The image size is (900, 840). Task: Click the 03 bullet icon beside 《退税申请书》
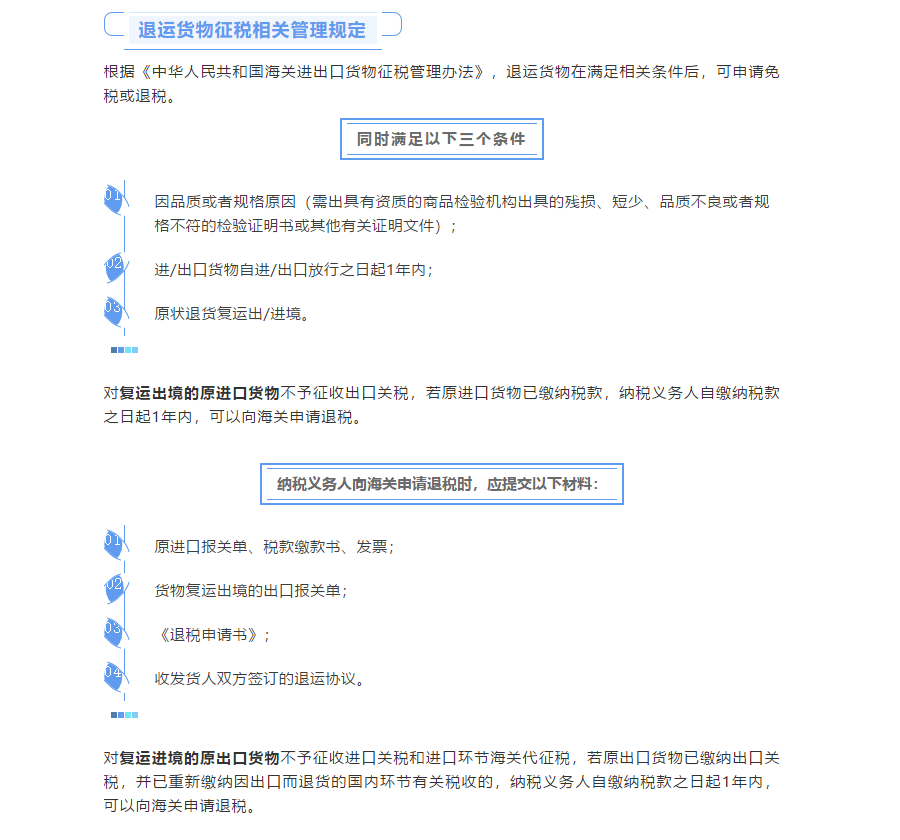[115, 633]
